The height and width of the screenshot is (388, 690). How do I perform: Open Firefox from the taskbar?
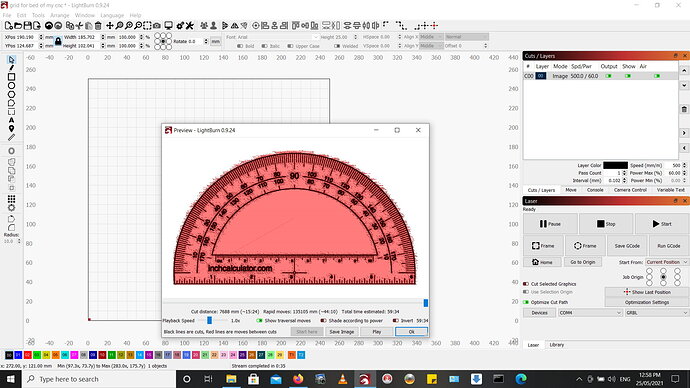tap(298, 379)
